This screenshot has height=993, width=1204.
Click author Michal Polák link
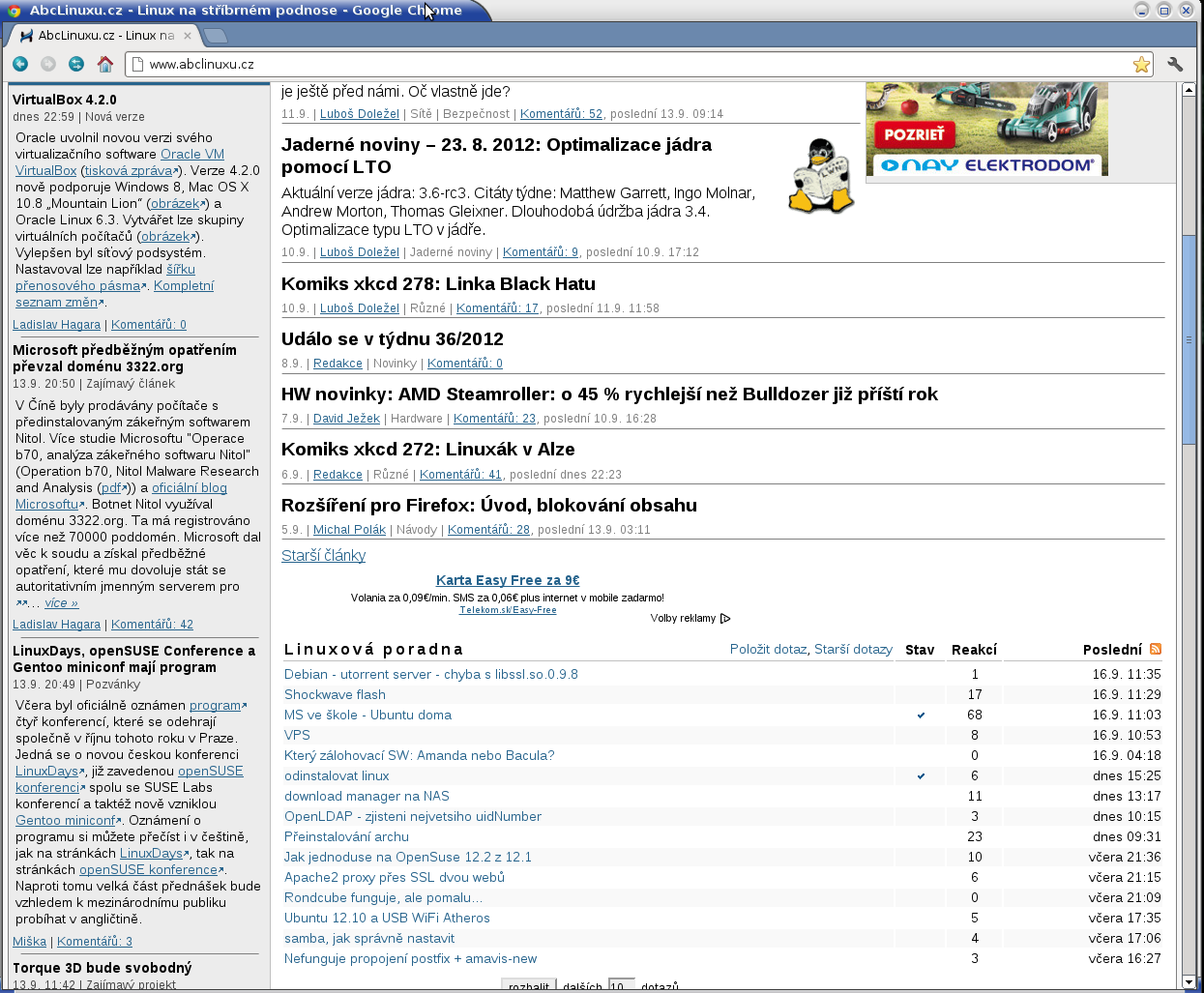349,530
